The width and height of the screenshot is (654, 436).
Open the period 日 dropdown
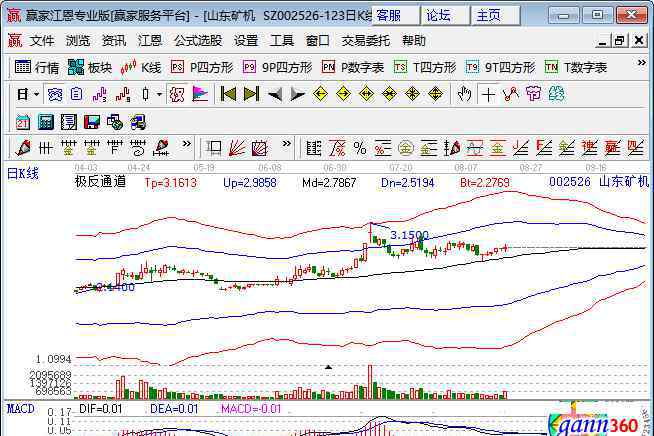click(28, 94)
